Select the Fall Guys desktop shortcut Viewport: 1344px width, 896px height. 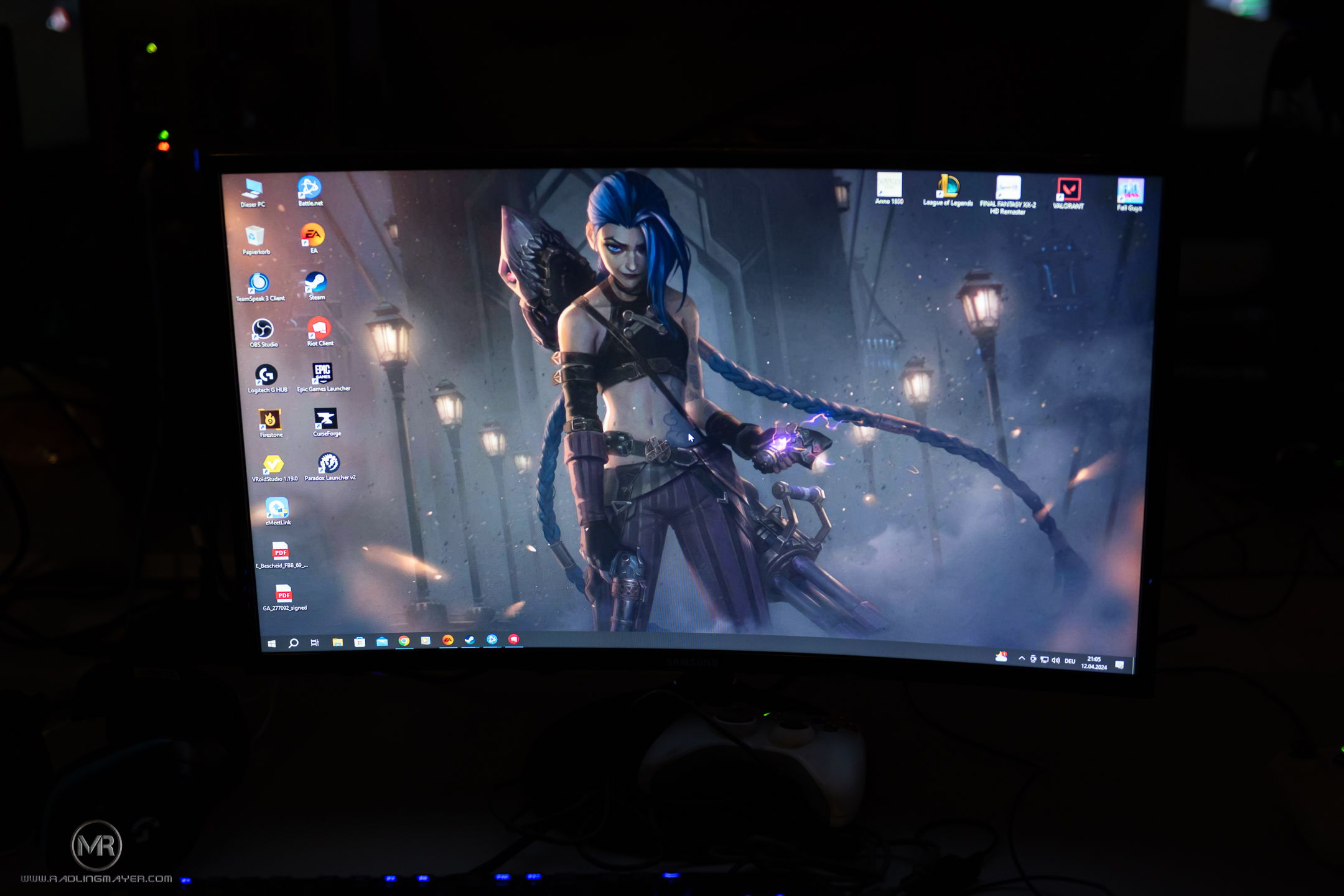pyautogui.click(x=1129, y=195)
